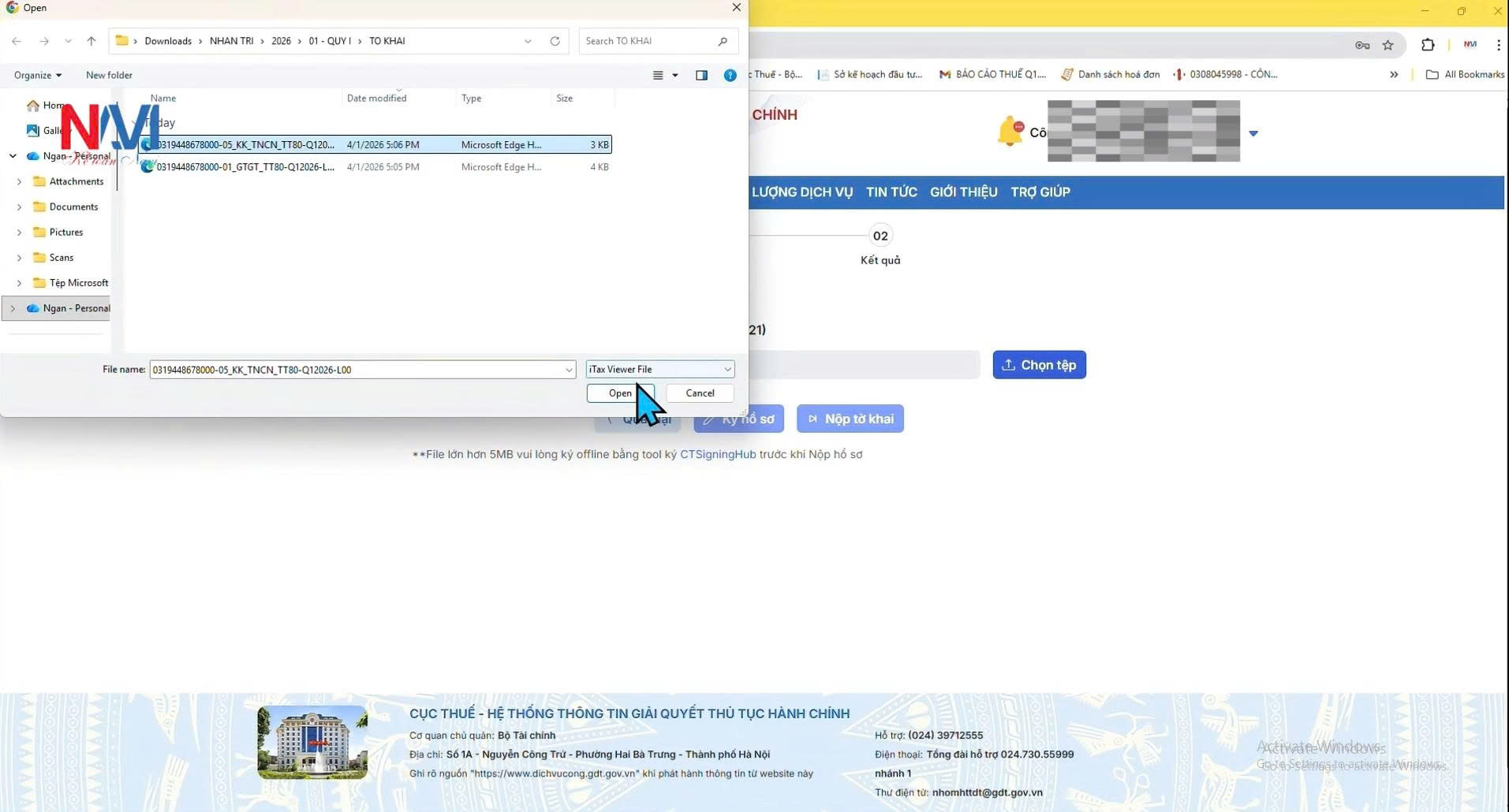
Task: Open the TRỢ GIÚP menu item
Action: click(1040, 192)
